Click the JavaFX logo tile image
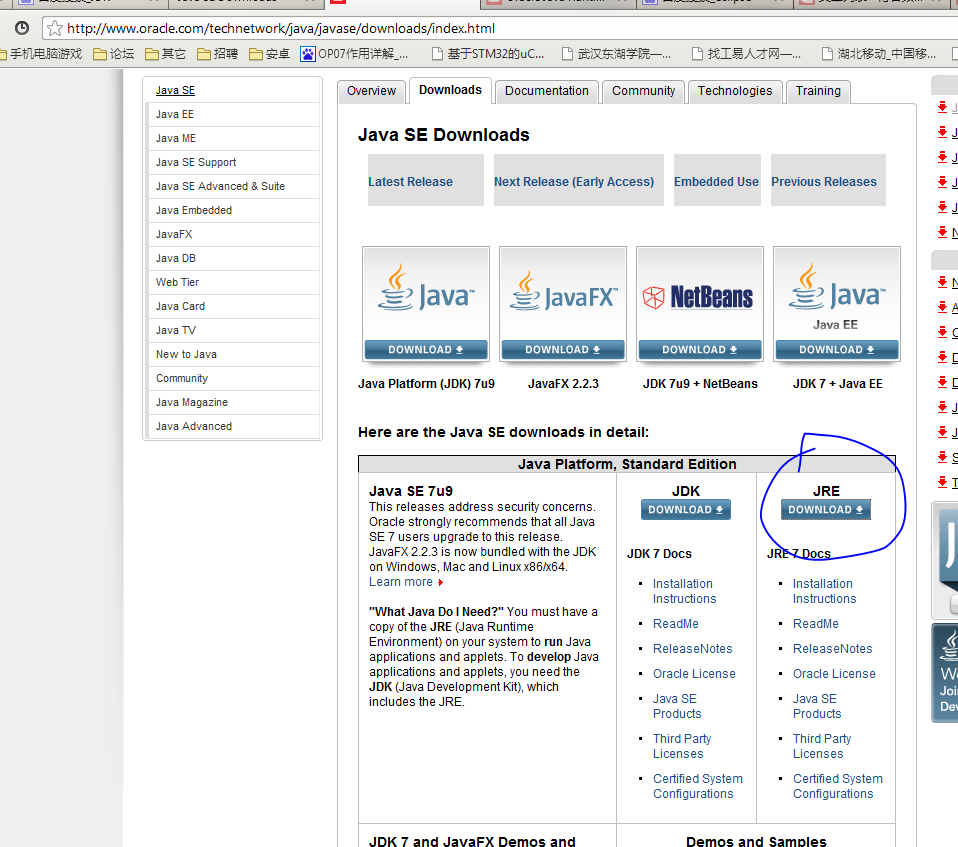 (x=563, y=295)
